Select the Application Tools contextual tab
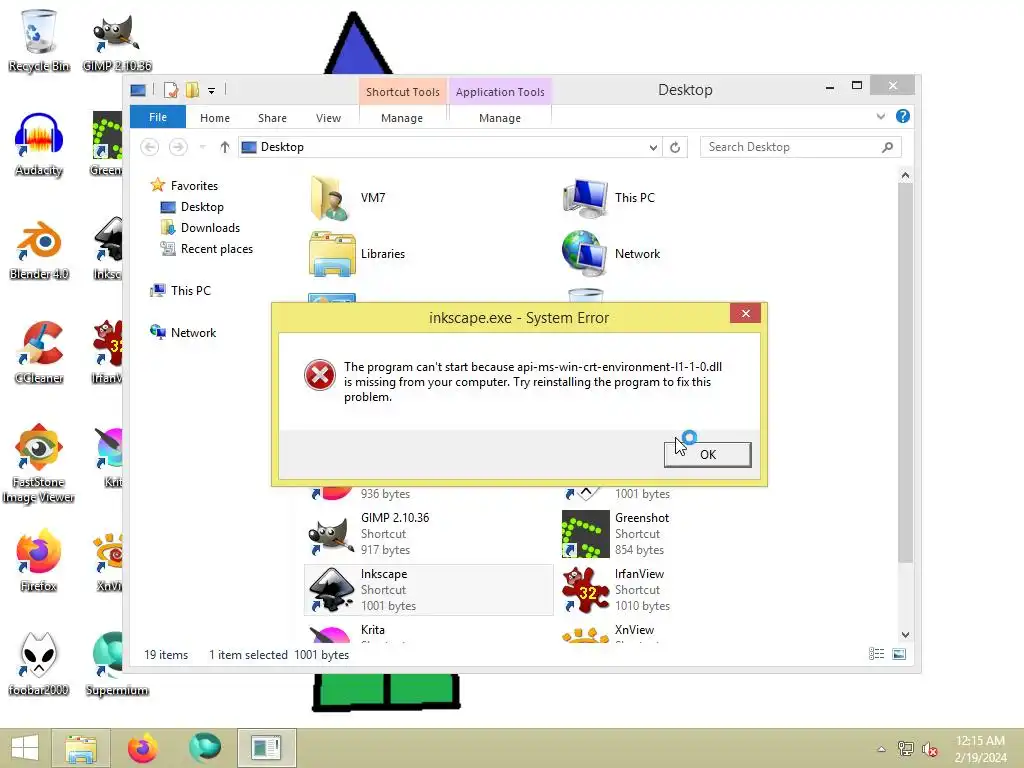The width and height of the screenshot is (1024, 768). pyautogui.click(x=500, y=92)
